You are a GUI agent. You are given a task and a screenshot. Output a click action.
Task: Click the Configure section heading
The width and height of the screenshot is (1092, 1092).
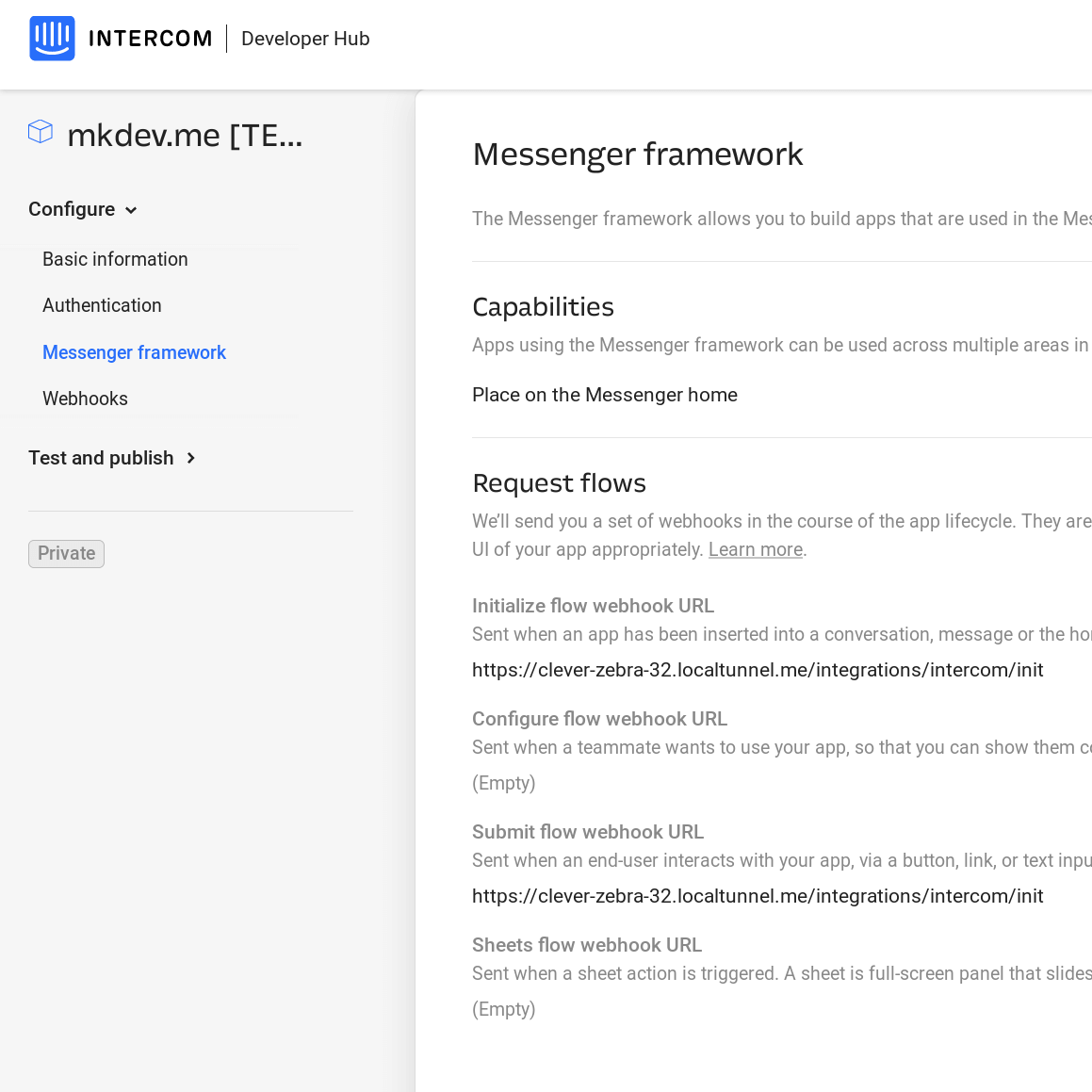coord(72,209)
